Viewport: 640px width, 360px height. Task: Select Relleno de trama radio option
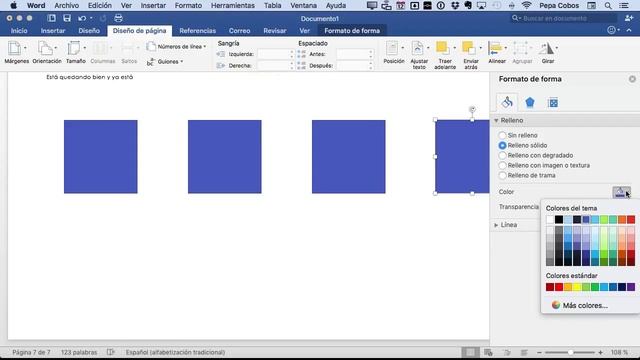coord(502,175)
